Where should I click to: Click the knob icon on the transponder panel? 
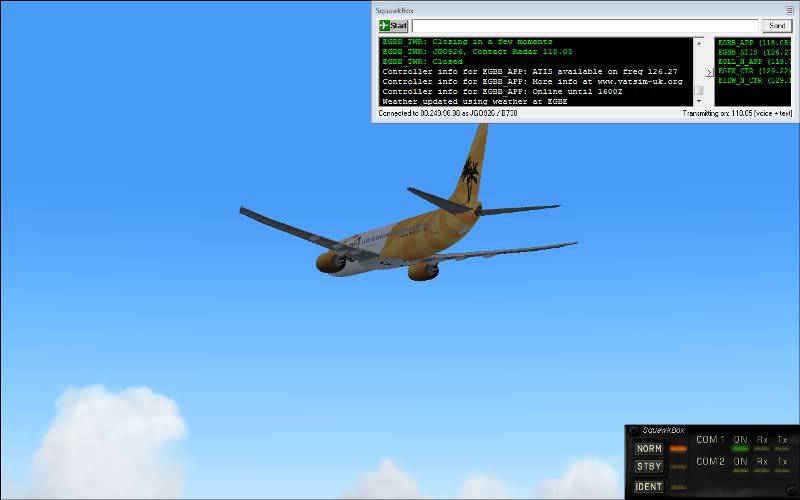[793, 490]
